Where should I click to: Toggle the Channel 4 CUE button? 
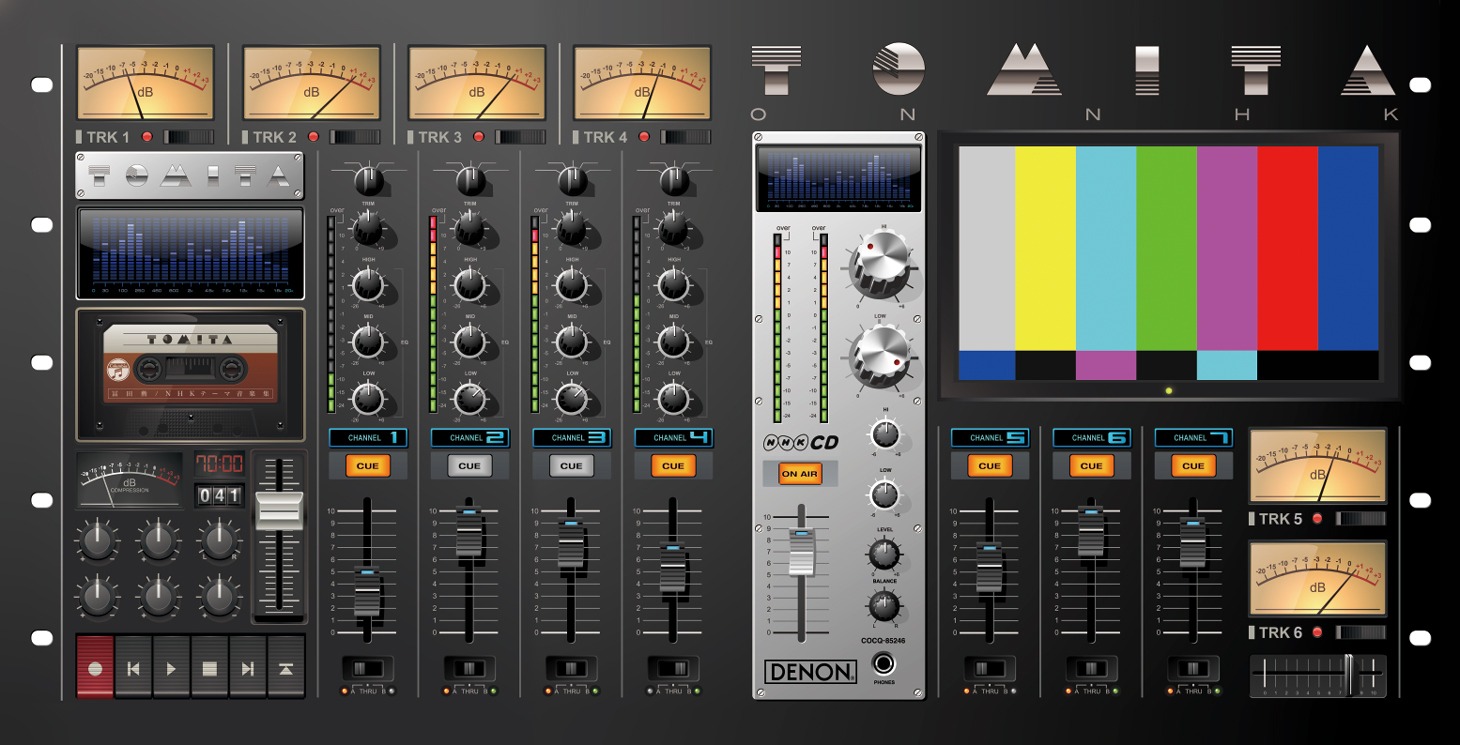pyautogui.click(x=673, y=466)
